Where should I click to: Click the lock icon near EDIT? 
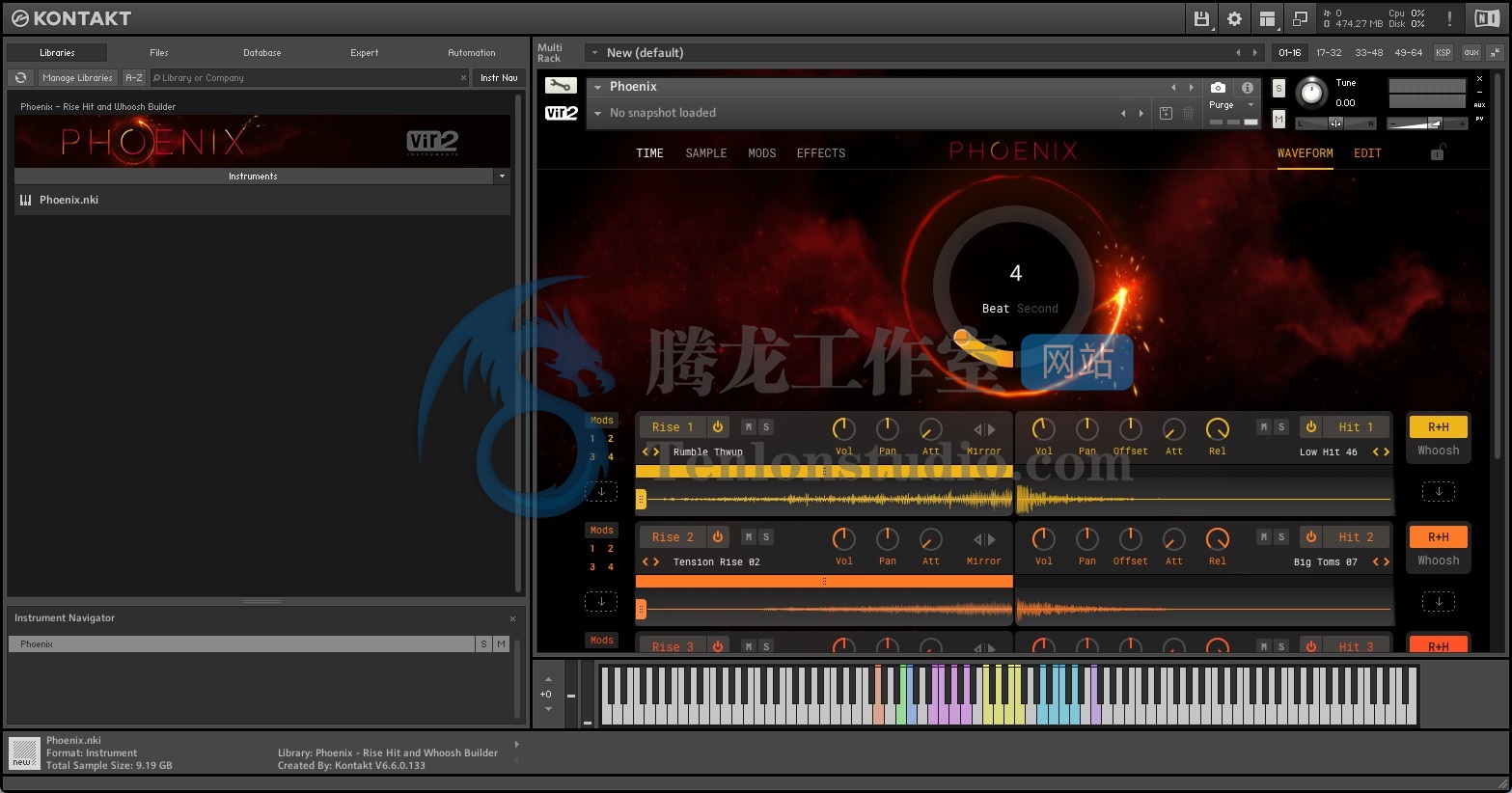pos(1437,152)
